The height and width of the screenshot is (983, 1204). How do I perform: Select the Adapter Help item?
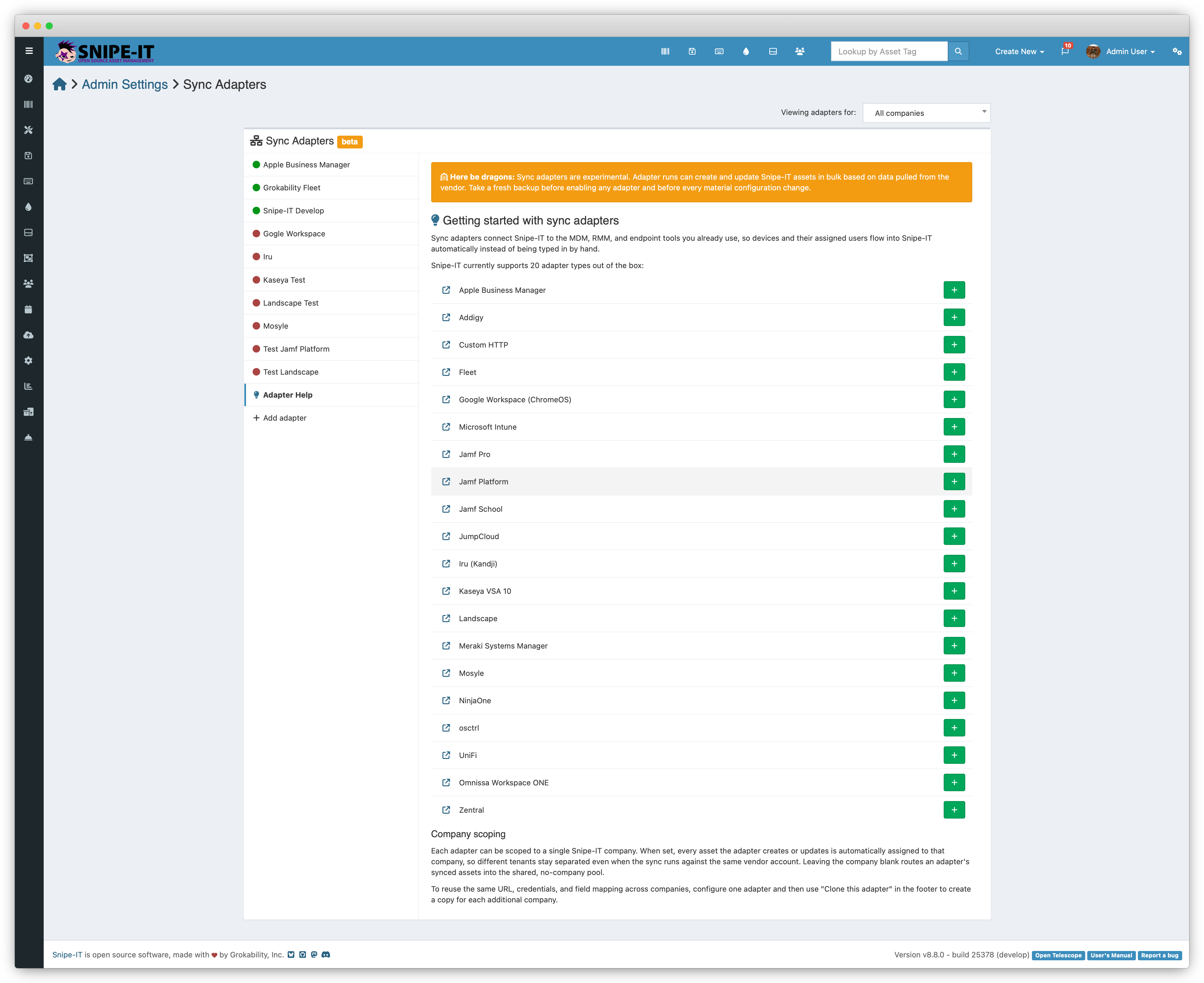[x=331, y=395]
